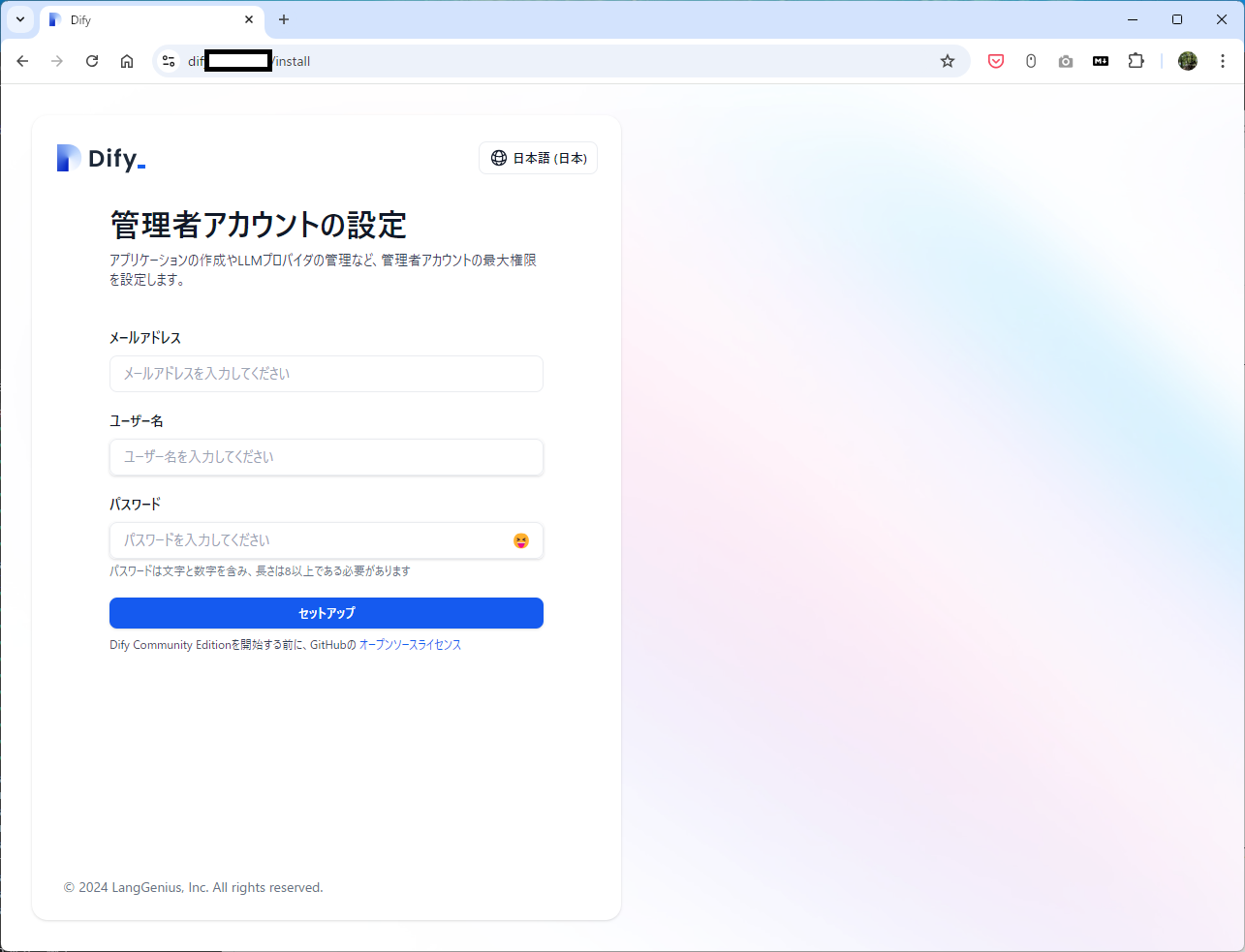Focus the パスワード input field
This screenshot has height=952, width=1245.
tap(327, 540)
